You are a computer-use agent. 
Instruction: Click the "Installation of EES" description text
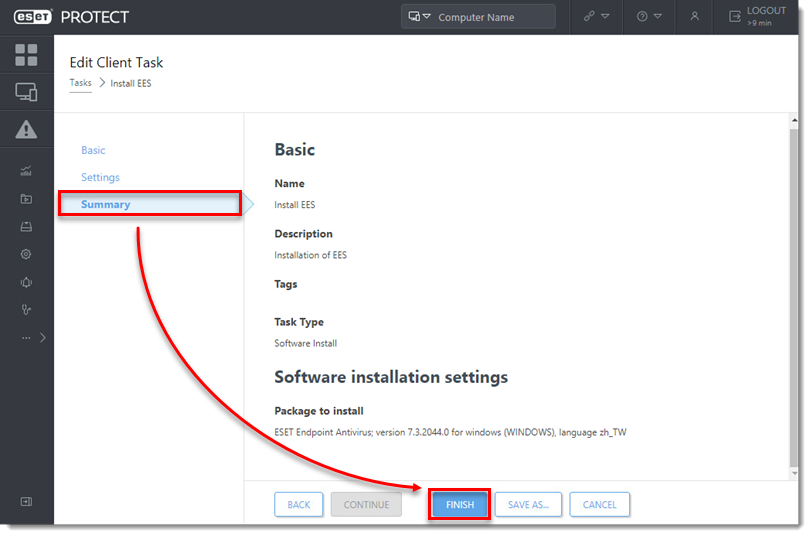click(x=310, y=255)
